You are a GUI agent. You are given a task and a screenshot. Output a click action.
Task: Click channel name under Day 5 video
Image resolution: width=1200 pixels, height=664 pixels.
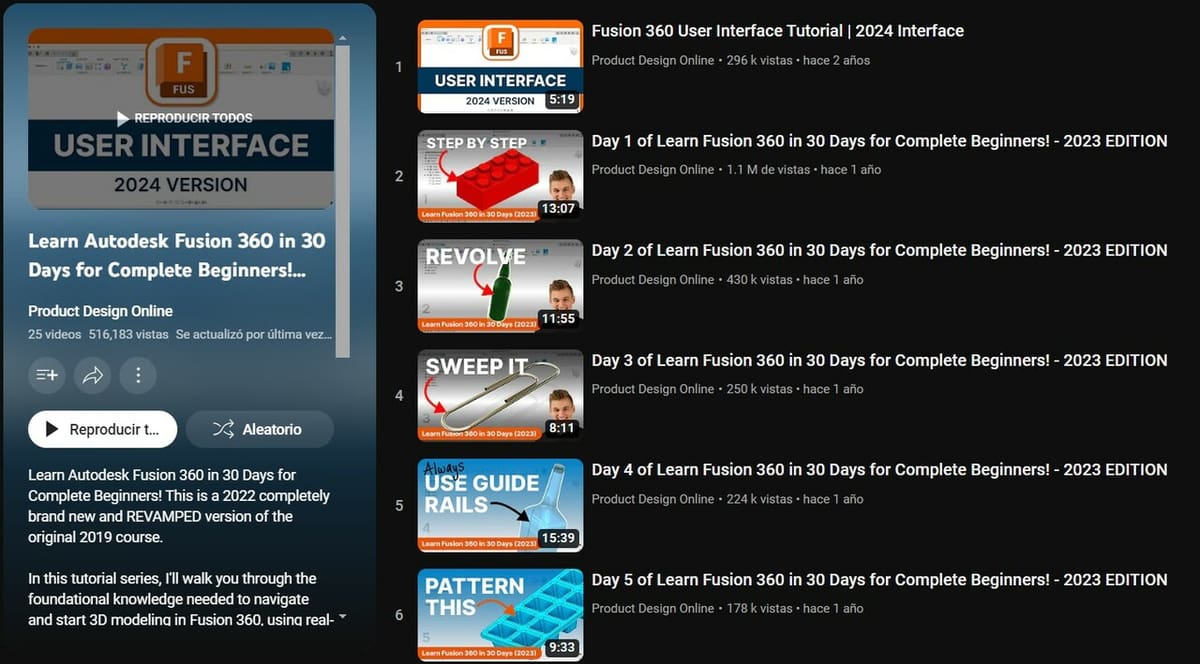click(653, 608)
